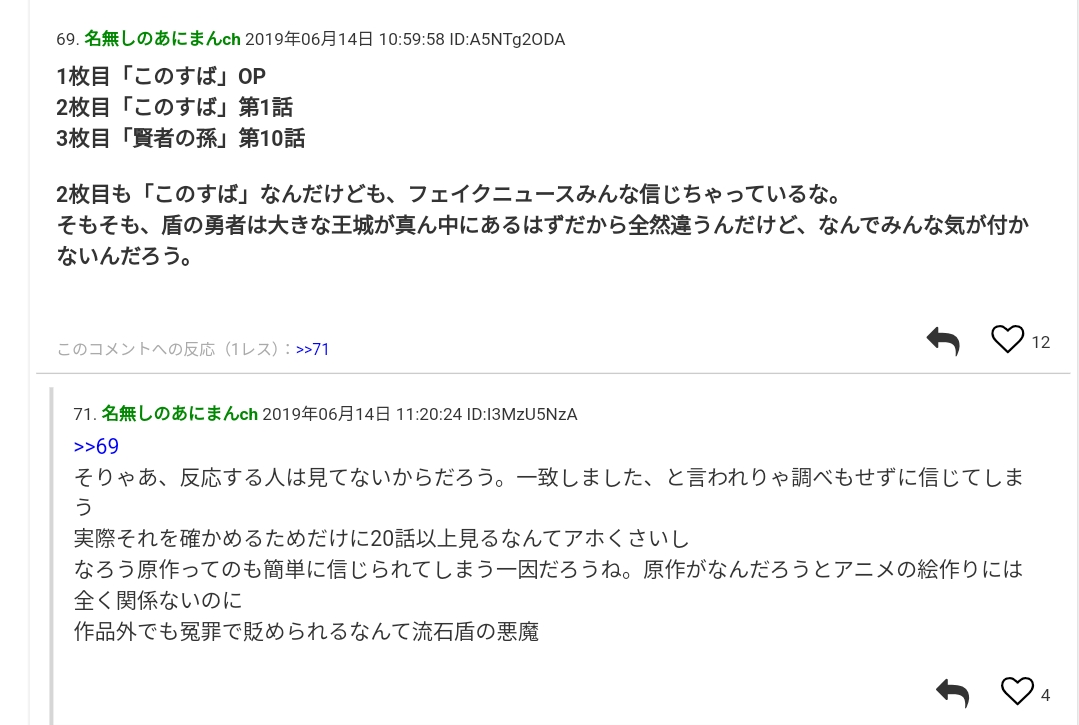Viewport: 1079px width, 725px height.
Task: Click comment 71's last line about 盾の悪魔
Action: pyautogui.click(x=306, y=632)
